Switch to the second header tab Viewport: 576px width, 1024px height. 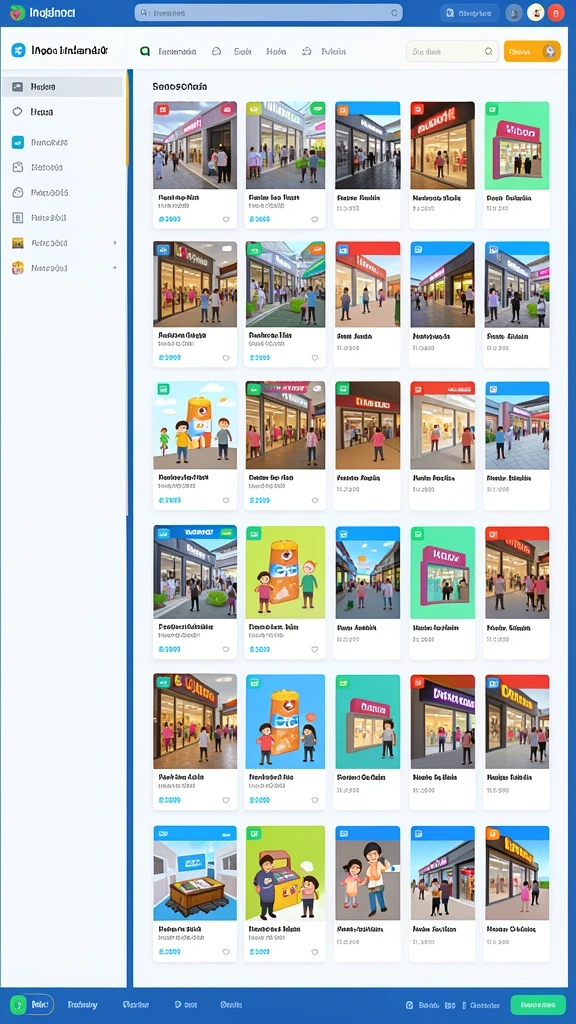click(x=232, y=51)
